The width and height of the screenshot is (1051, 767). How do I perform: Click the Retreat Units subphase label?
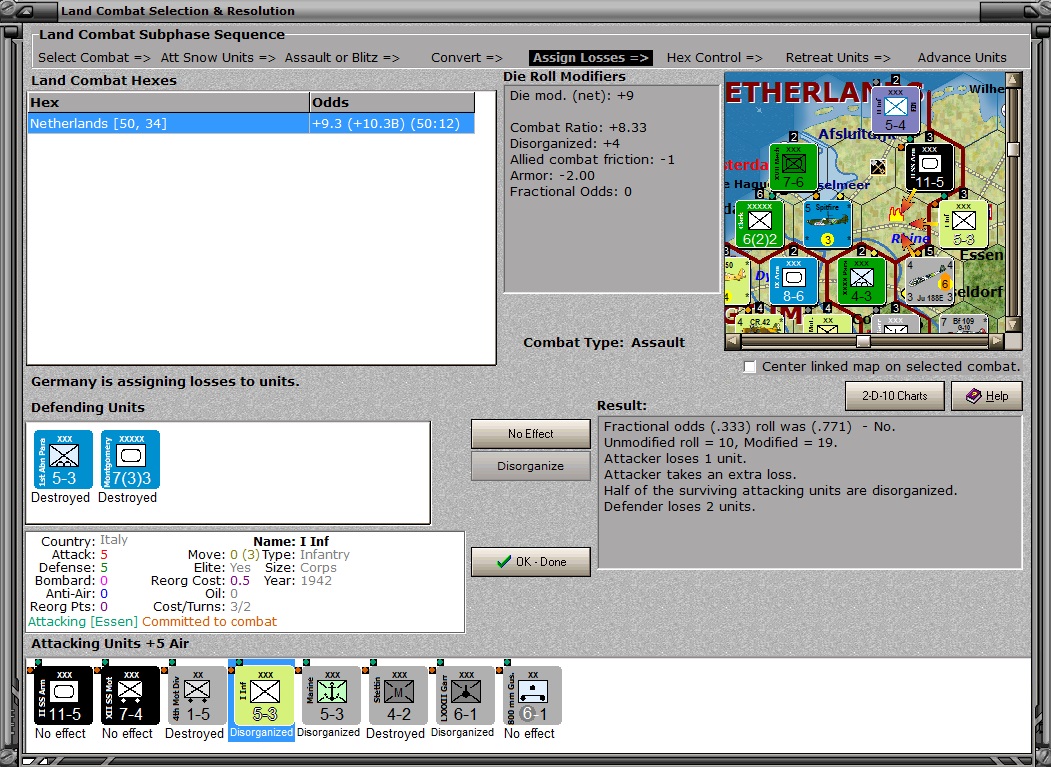838,58
